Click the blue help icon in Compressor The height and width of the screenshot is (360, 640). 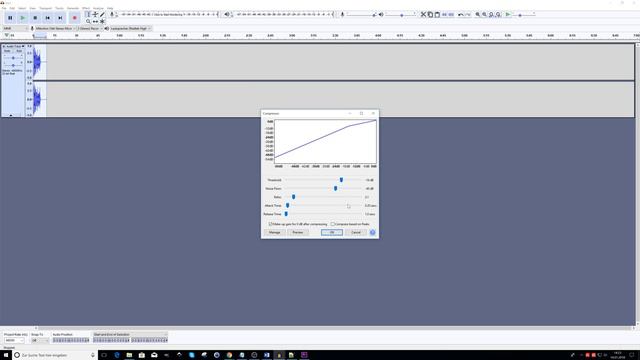(x=372, y=232)
